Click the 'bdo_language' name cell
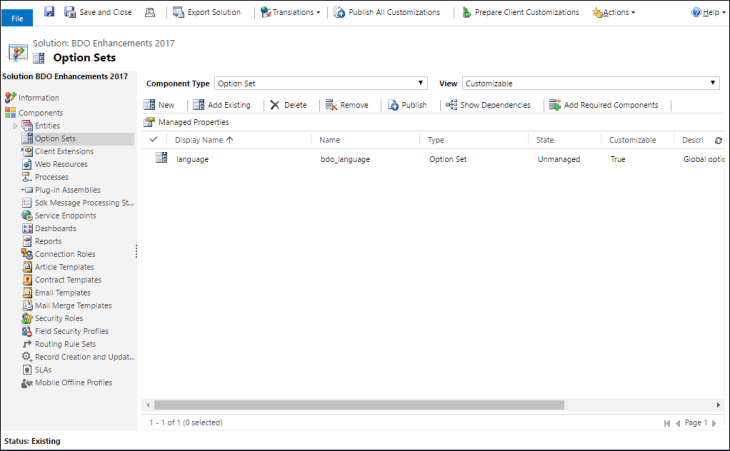This screenshot has width=730, height=451. click(345, 159)
